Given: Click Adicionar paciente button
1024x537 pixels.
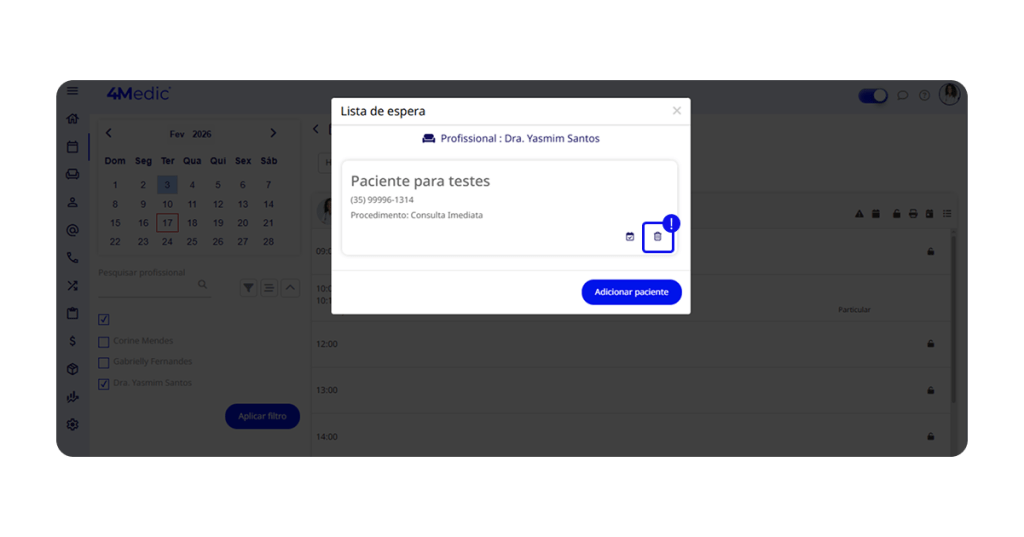Looking at the screenshot, I should click(x=632, y=292).
